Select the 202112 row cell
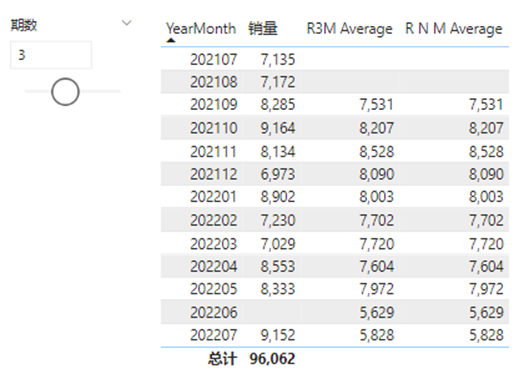The width and height of the screenshot is (524, 374). (214, 174)
